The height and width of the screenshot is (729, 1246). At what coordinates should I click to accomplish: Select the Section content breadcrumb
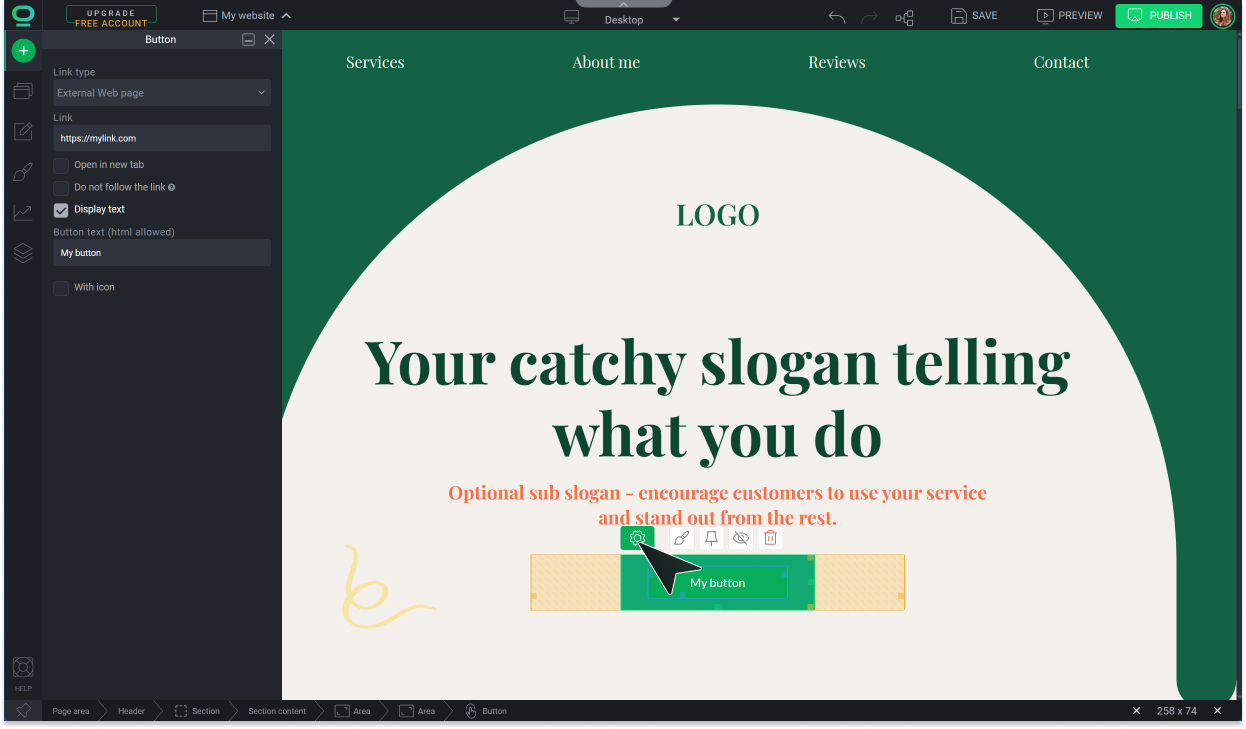pos(277,711)
